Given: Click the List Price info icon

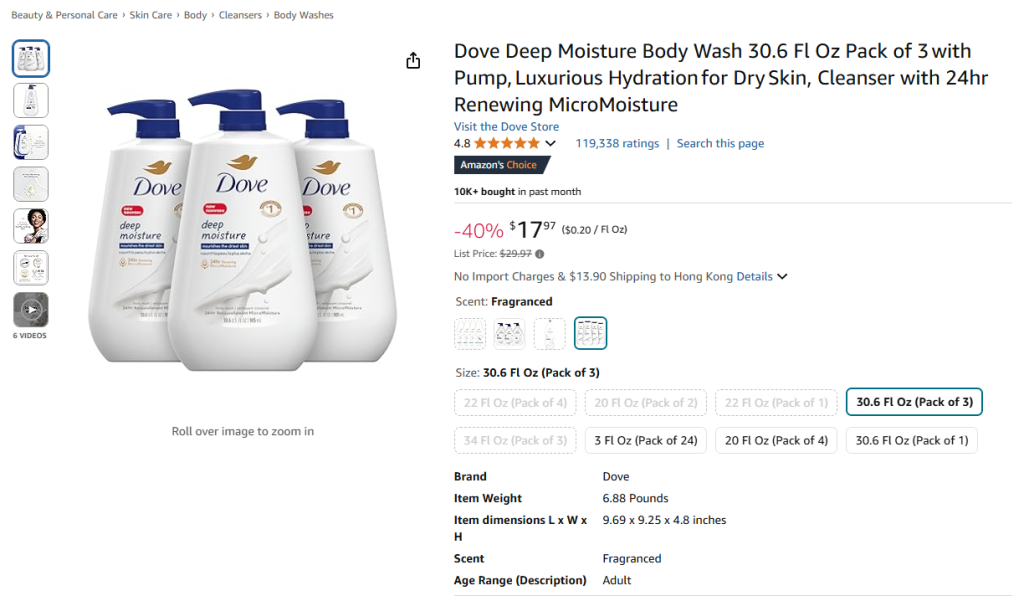Looking at the screenshot, I should pyautogui.click(x=540, y=254).
